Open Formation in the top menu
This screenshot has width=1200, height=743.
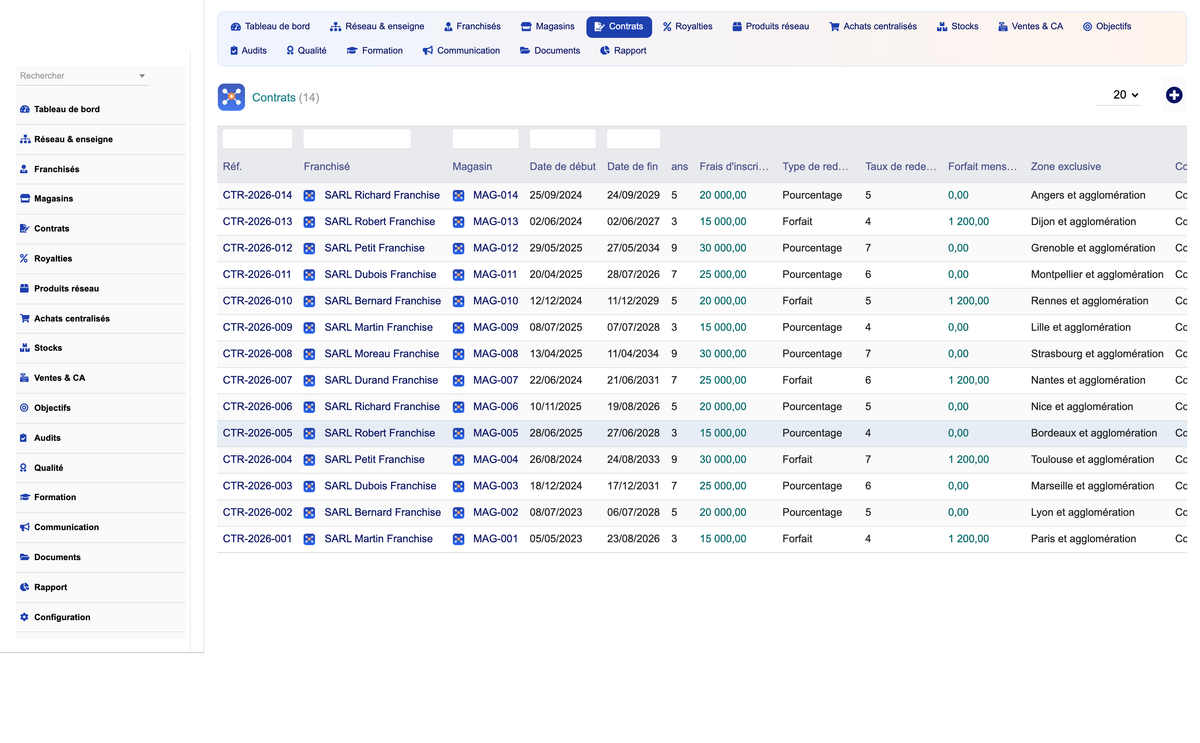[375, 51]
